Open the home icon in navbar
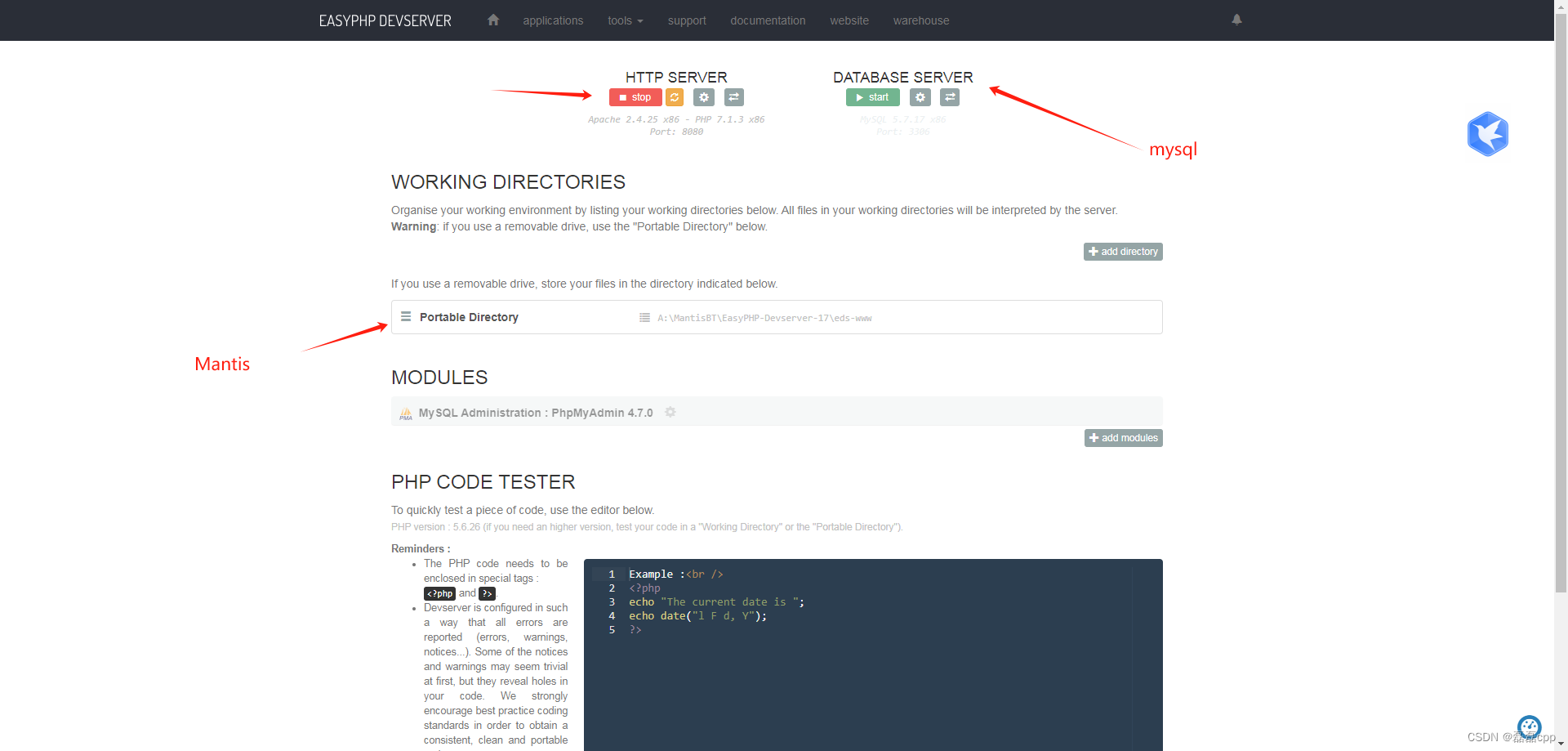This screenshot has height=751, width=1568. pyautogui.click(x=492, y=20)
